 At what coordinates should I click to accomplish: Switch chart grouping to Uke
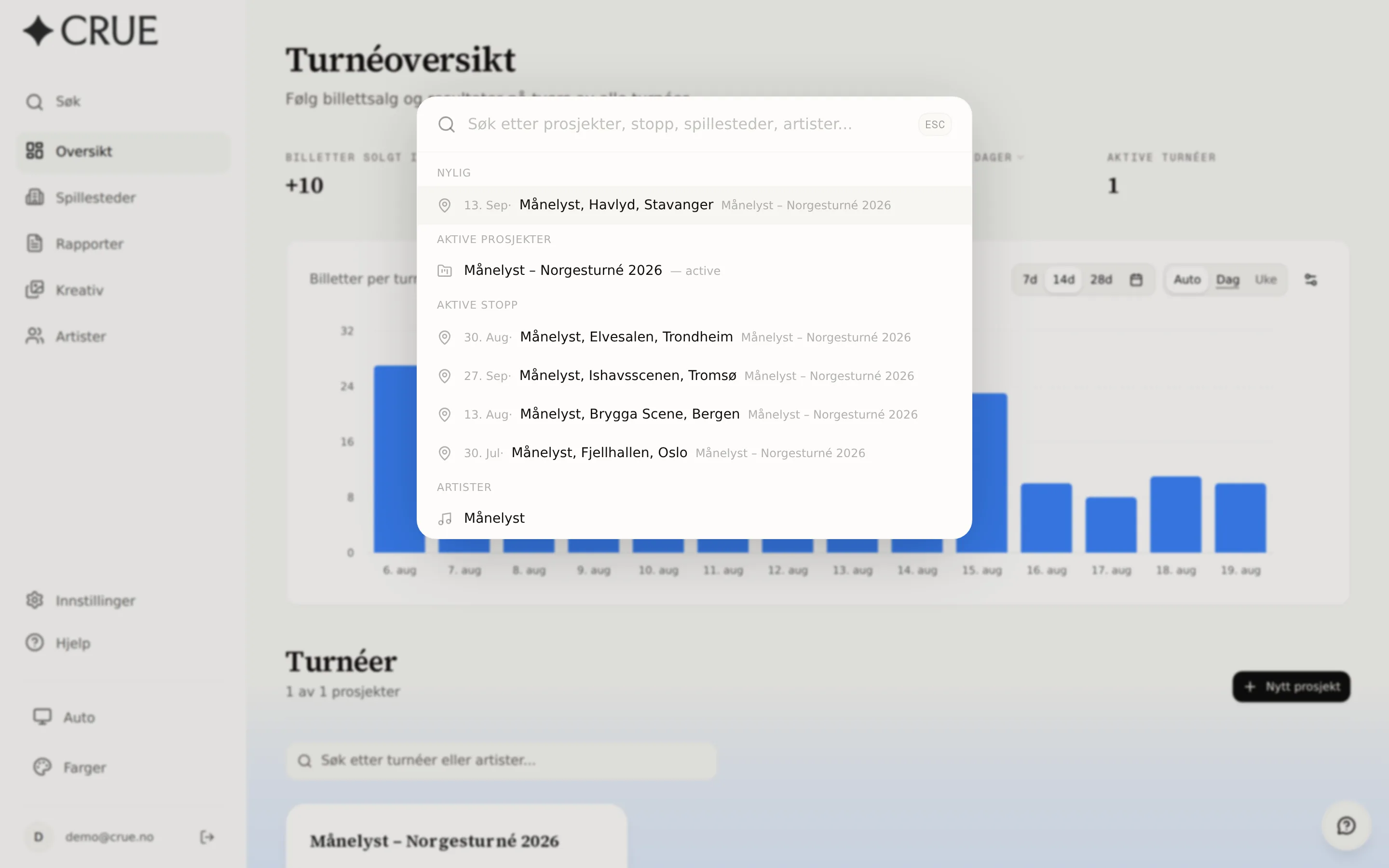click(1266, 280)
